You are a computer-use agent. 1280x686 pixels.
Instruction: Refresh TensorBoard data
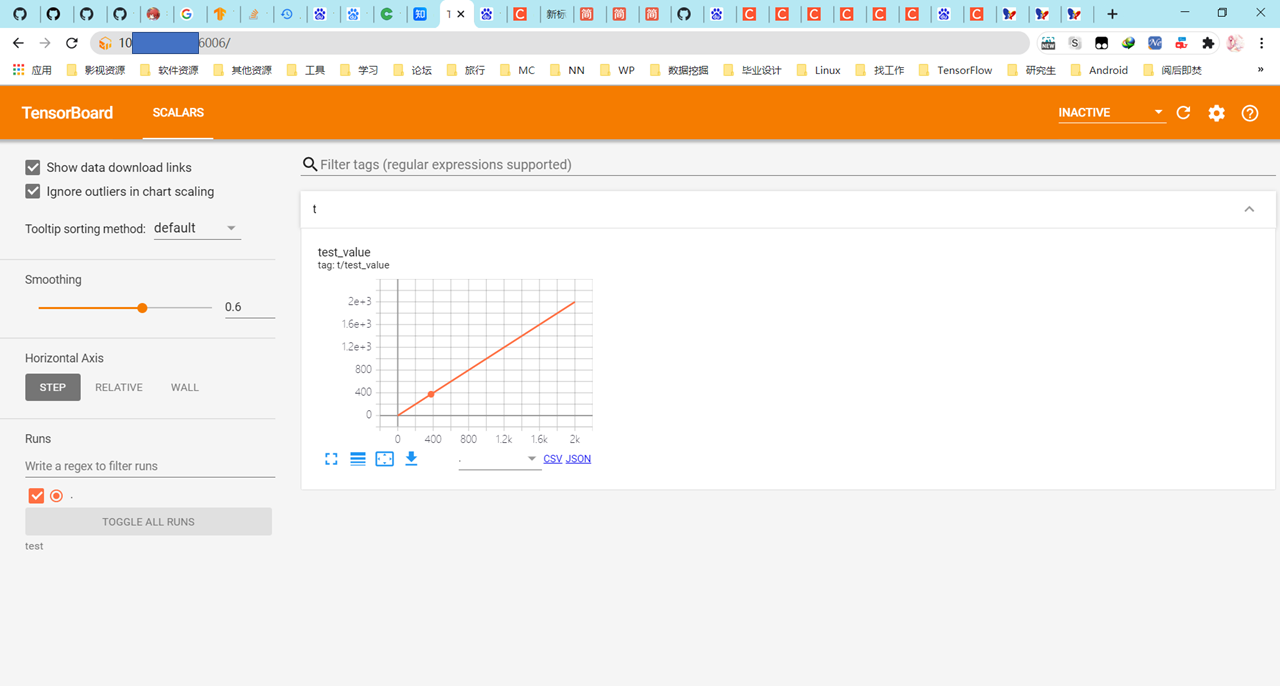coord(1183,113)
